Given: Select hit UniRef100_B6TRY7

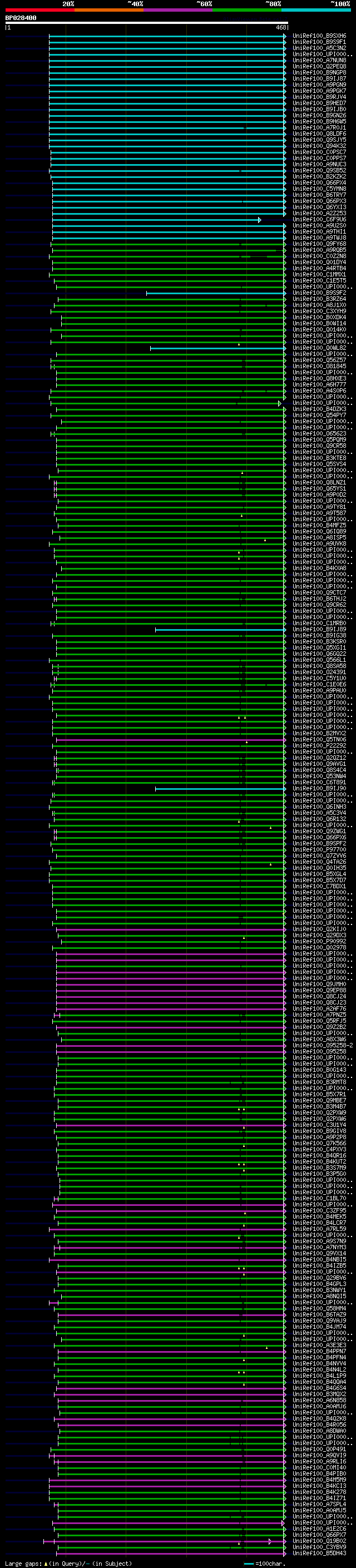Looking at the screenshot, I should click(319, 195).
